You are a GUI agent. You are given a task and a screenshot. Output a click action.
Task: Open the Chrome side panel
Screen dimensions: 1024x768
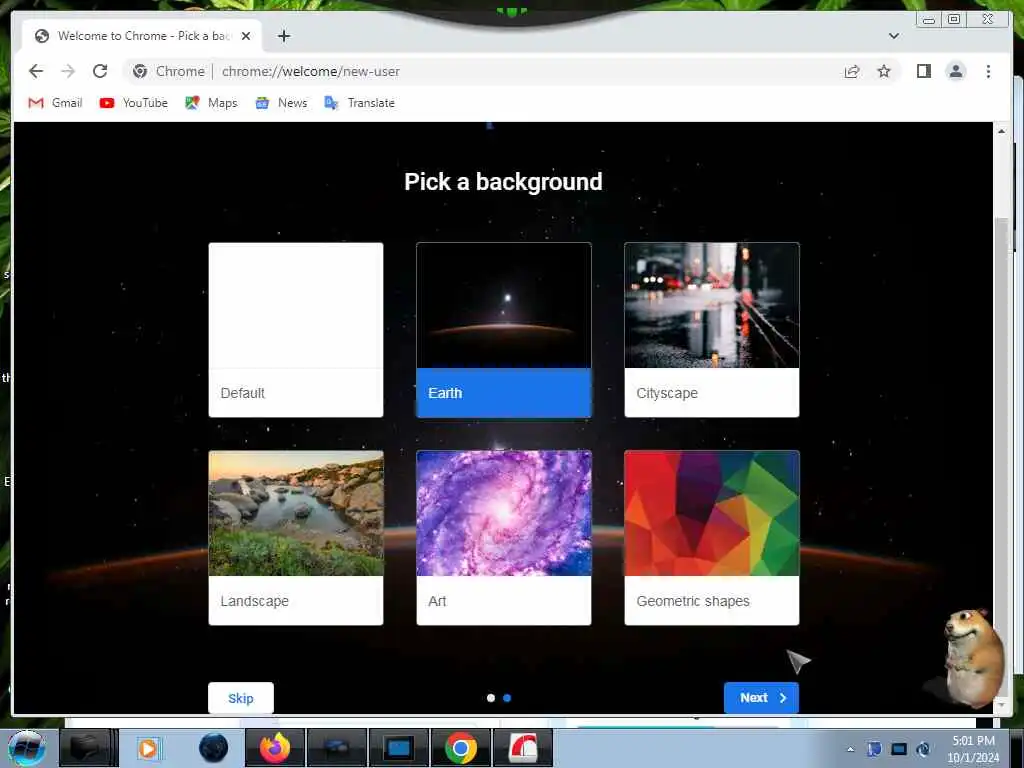tap(923, 71)
